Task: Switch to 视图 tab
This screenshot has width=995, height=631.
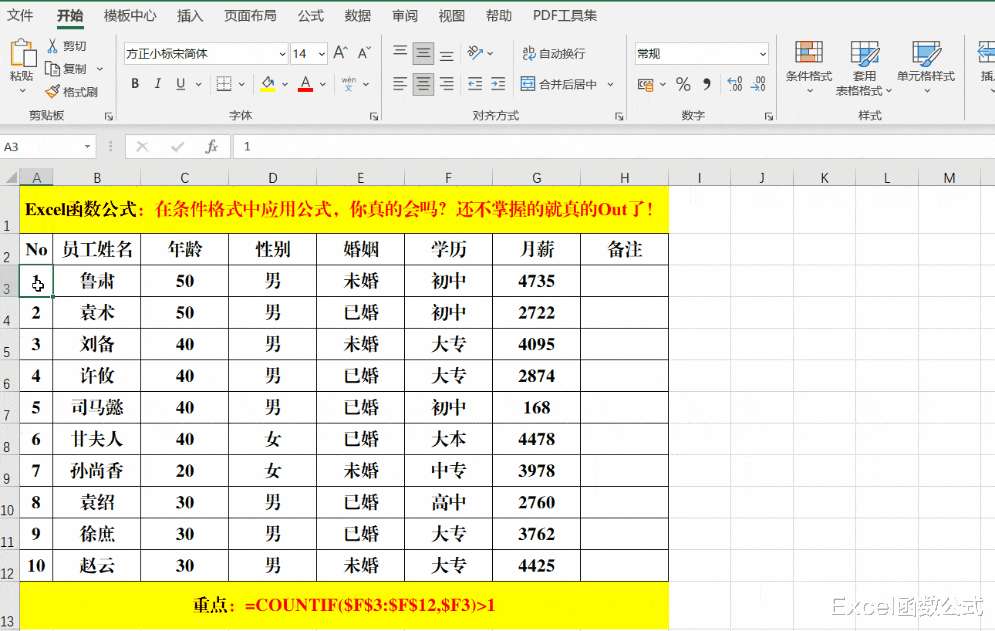Action: point(452,15)
